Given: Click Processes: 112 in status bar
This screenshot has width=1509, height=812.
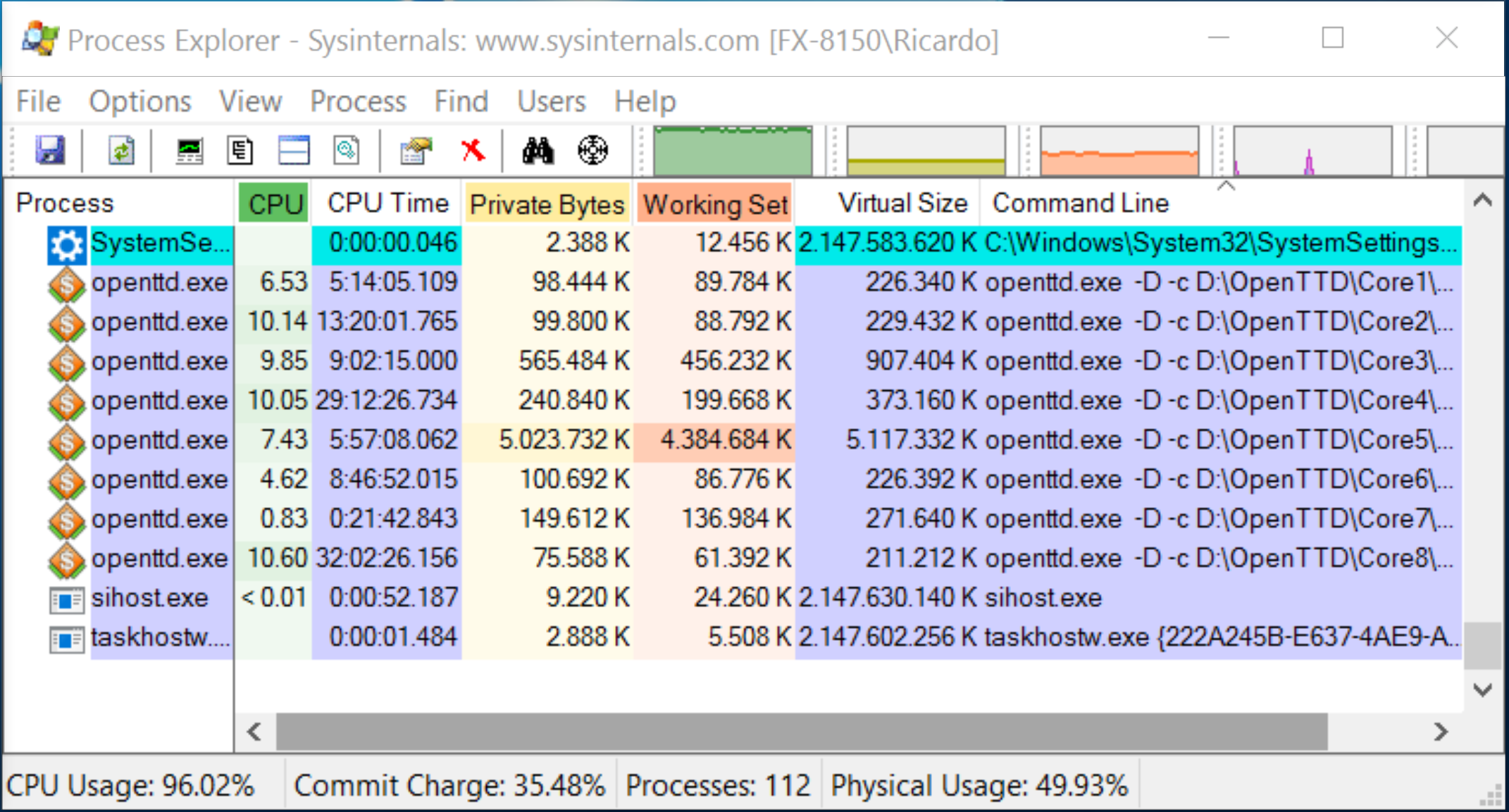Looking at the screenshot, I should (x=718, y=785).
